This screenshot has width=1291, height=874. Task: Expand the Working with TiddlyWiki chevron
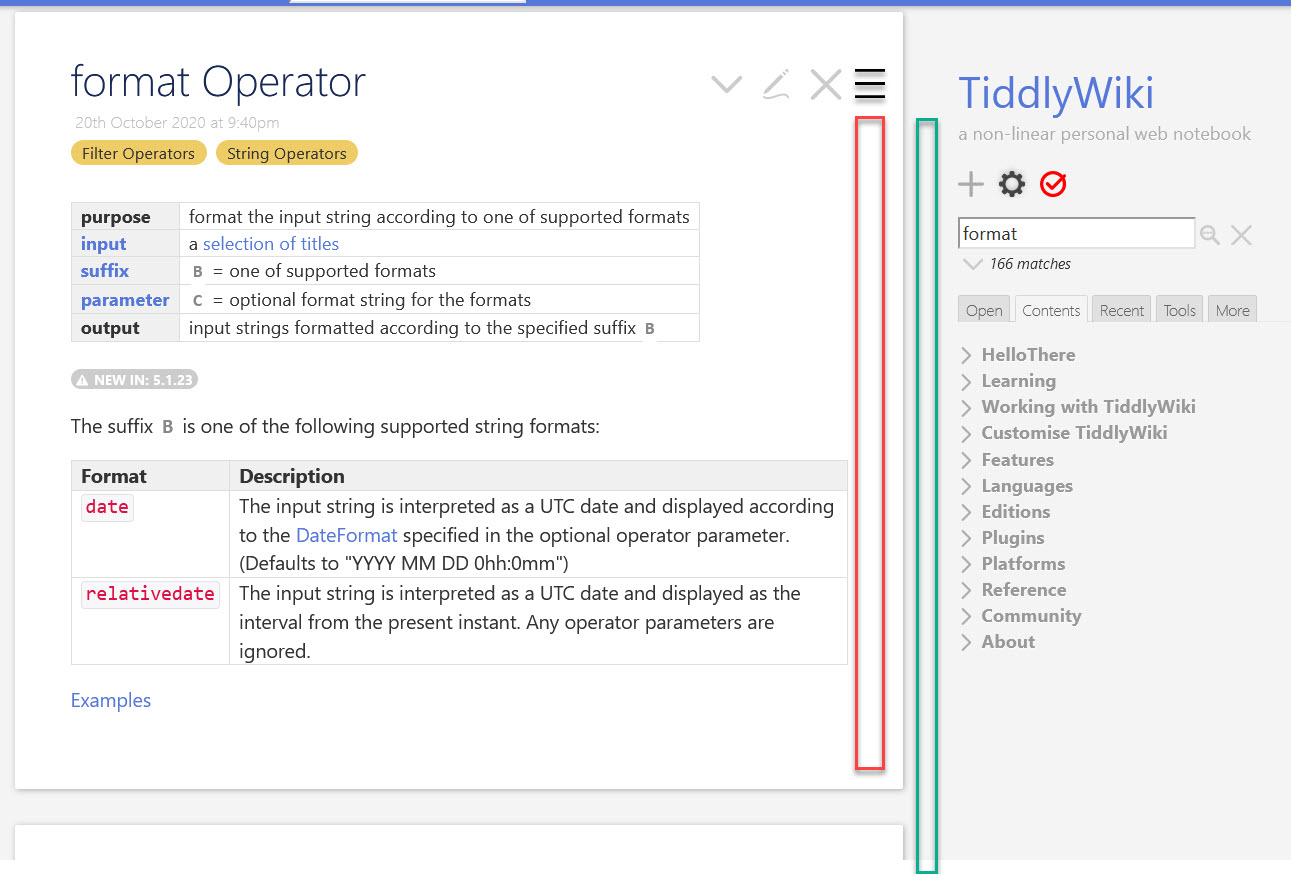(x=967, y=407)
